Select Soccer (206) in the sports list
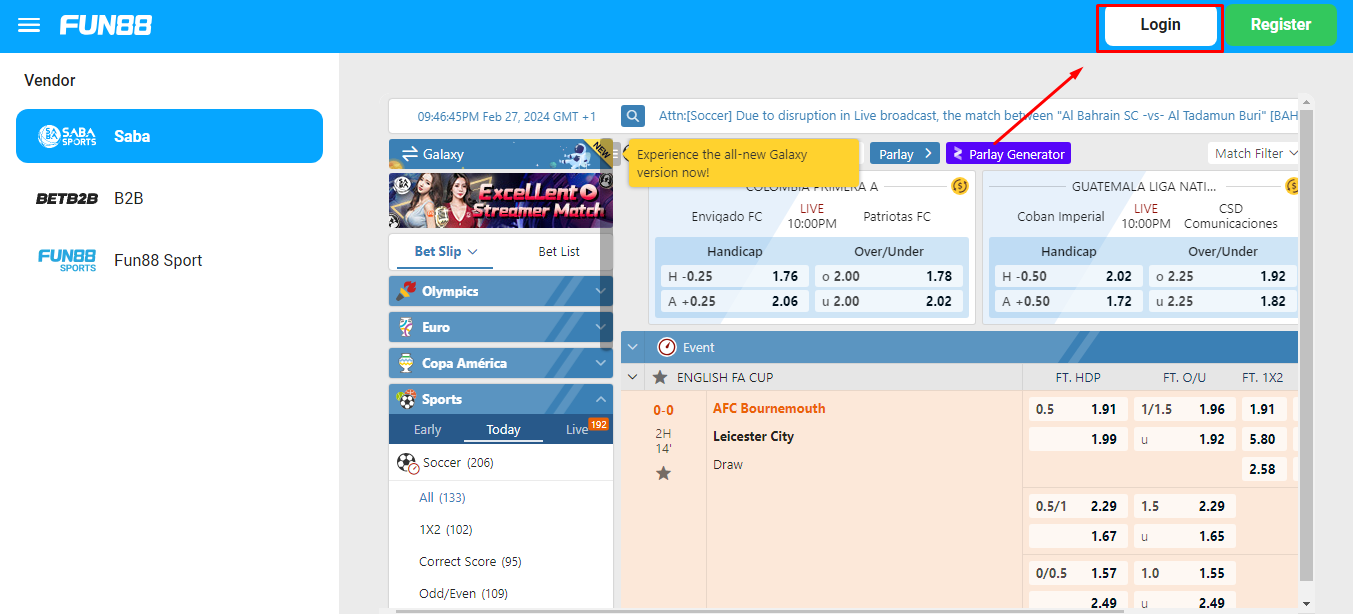The height and width of the screenshot is (614, 1353). pos(501,463)
